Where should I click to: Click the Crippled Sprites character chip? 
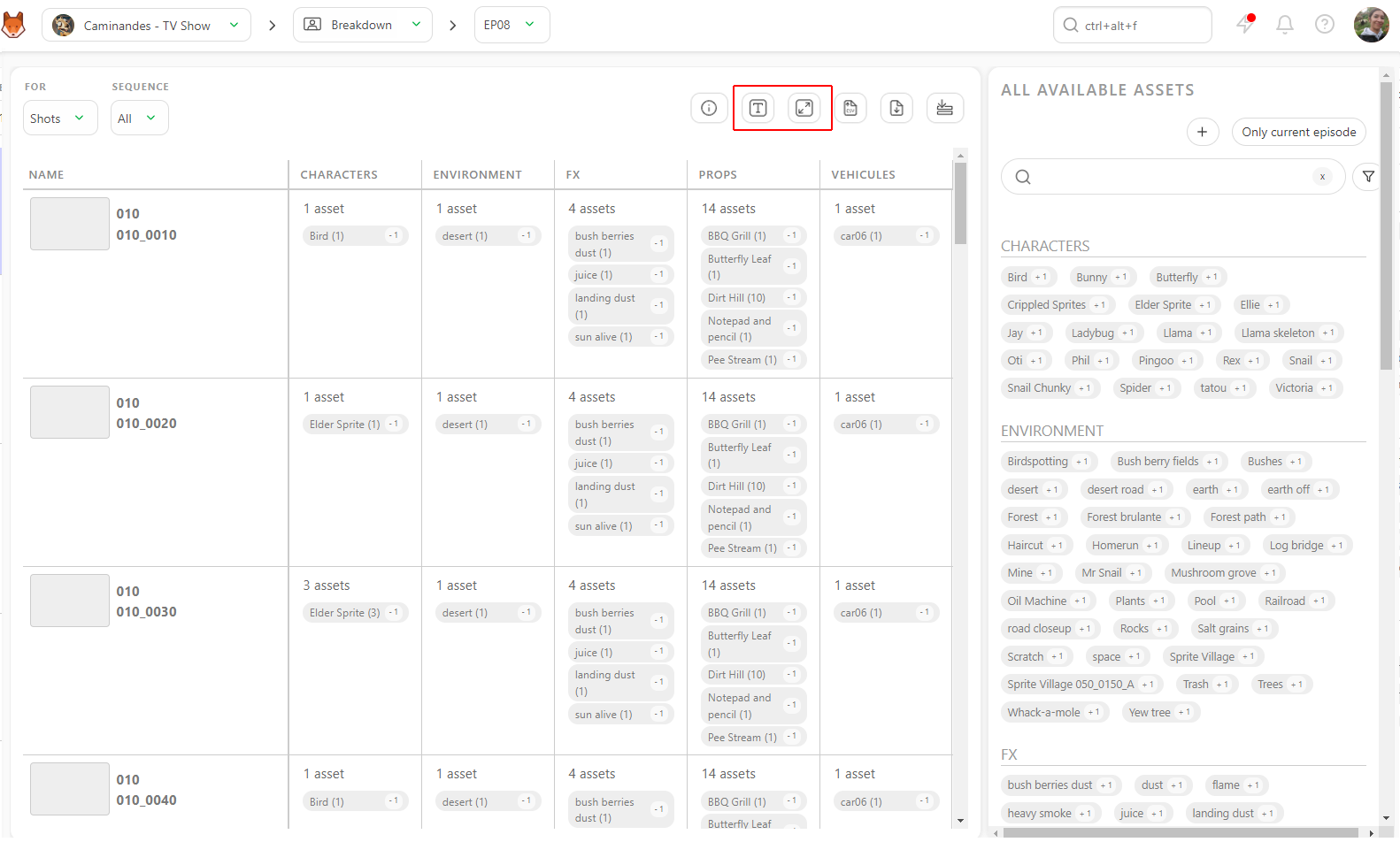(x=1058, y=304)
